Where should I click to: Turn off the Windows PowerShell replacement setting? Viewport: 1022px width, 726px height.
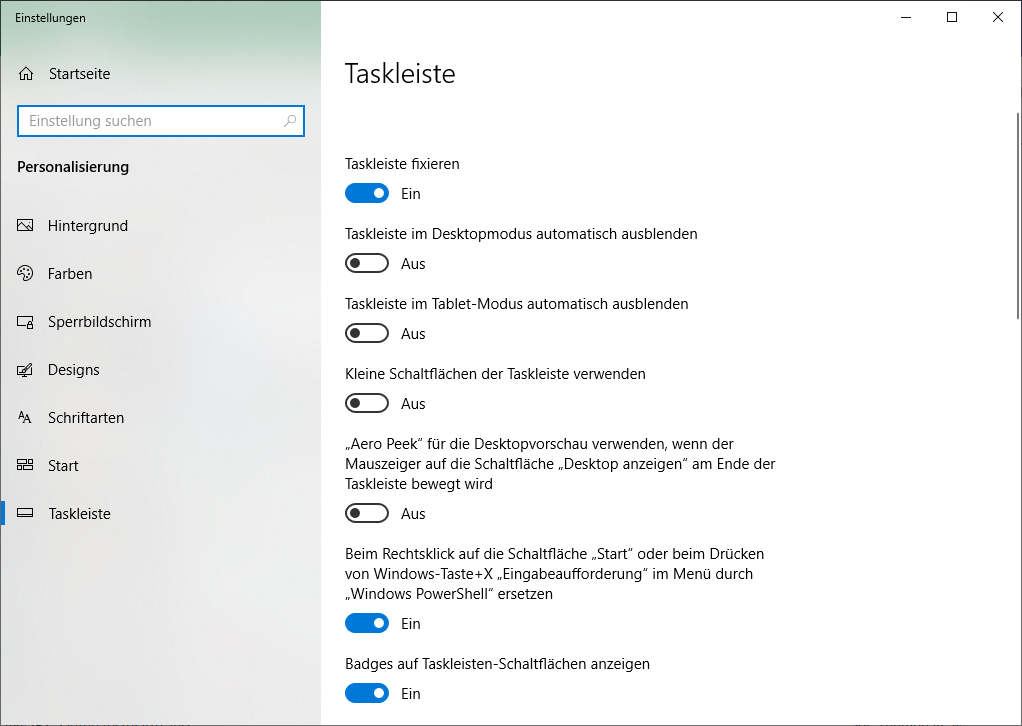click(367, 623)
